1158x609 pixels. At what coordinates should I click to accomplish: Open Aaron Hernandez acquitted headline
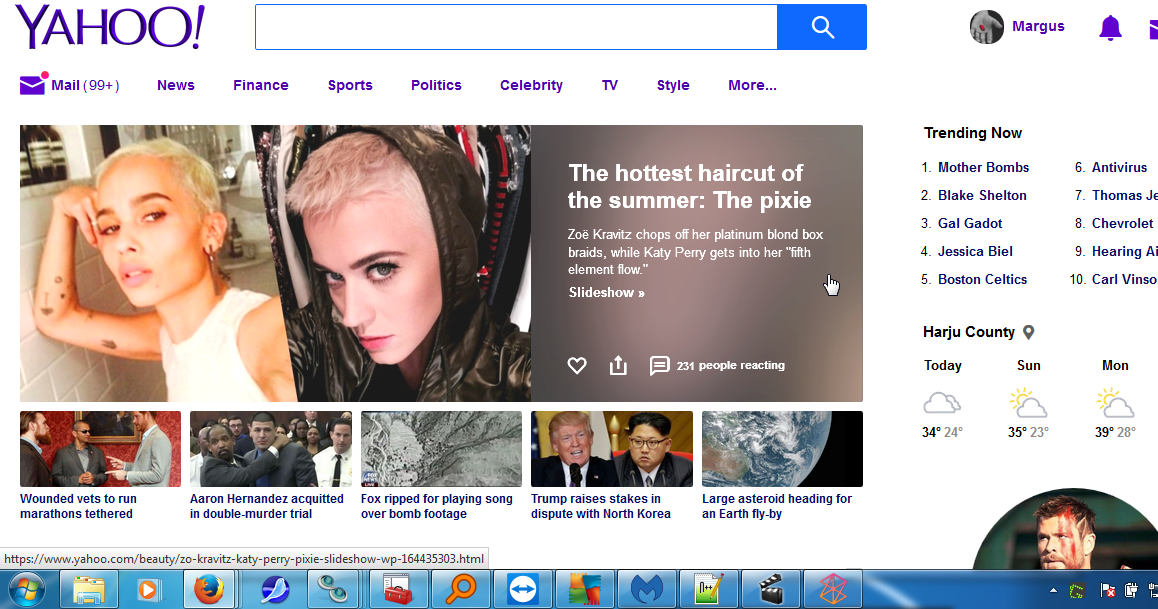pyautogui.click(x=267, y=506)
